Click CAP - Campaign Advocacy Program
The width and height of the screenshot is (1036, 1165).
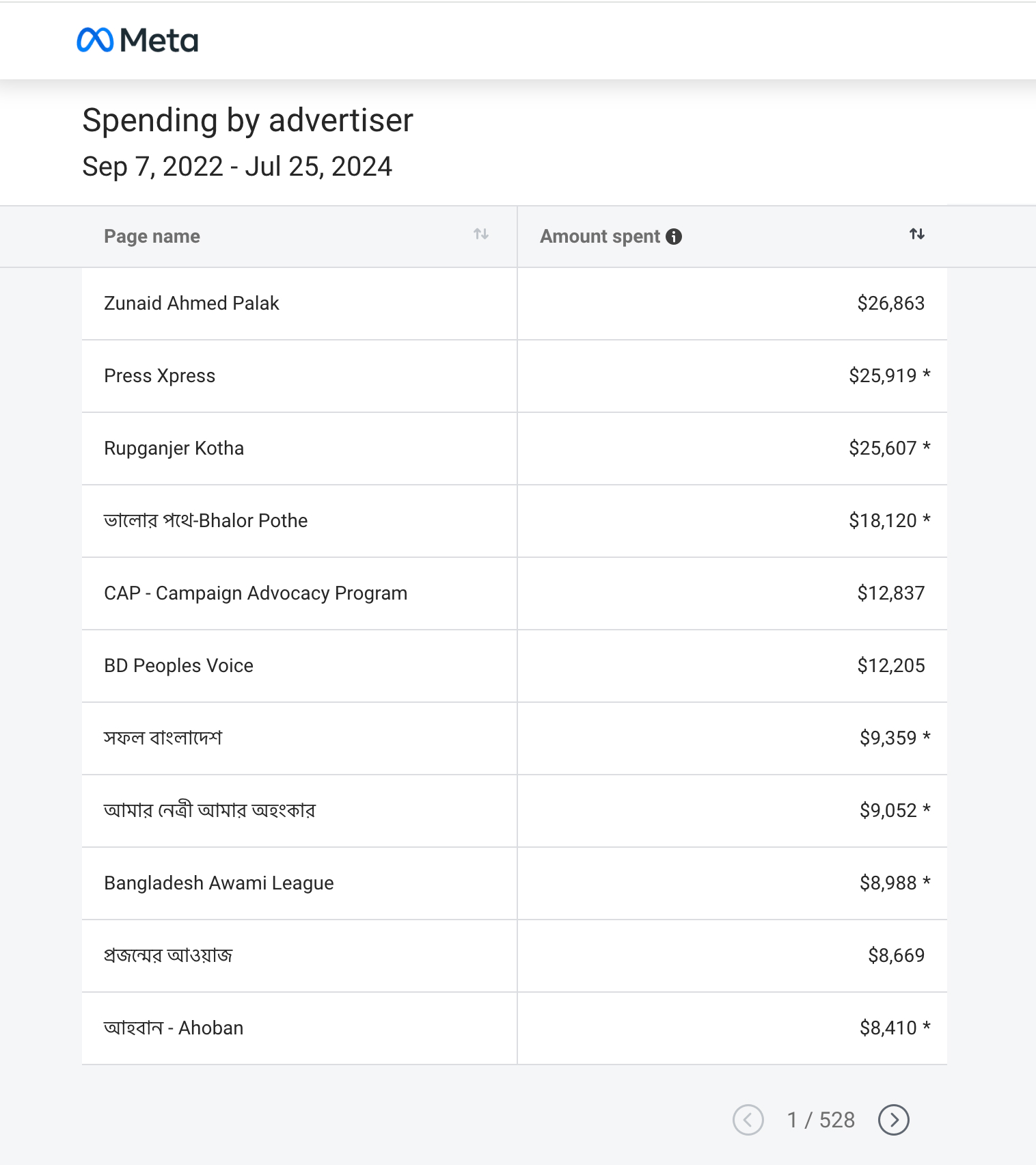click(256, 593)
